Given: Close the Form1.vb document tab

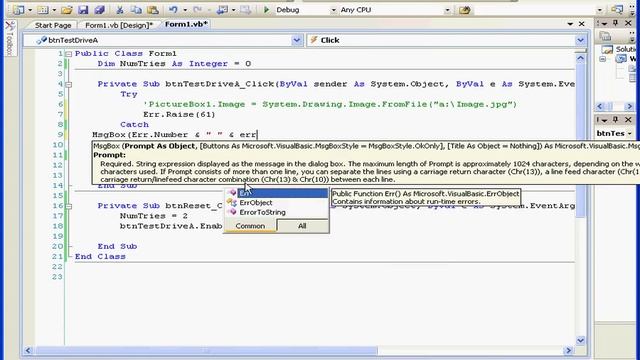Looking at the screenshot, I should point(582,24).
